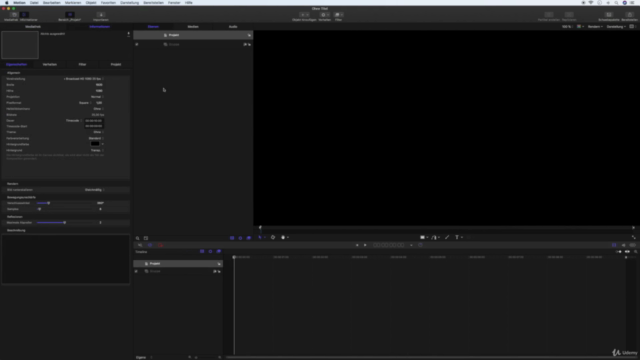The height and width of the screenshot is (360, 640).
Task: Click the Importieren toolbar icon
Action: tap(101, 15)
